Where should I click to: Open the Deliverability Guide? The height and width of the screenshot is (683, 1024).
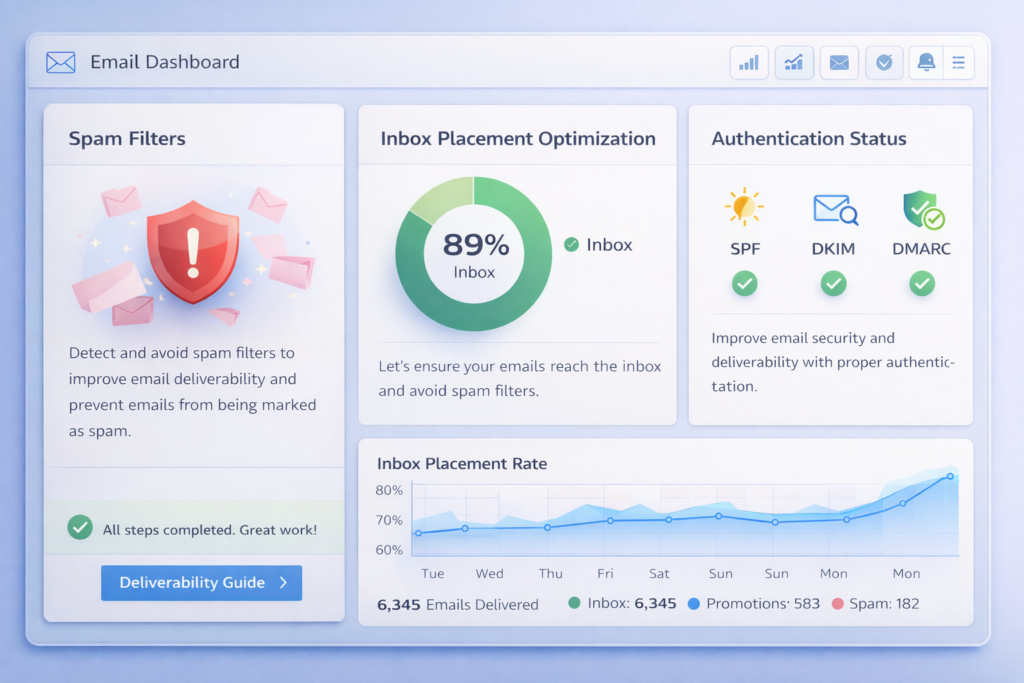[201, 582]
